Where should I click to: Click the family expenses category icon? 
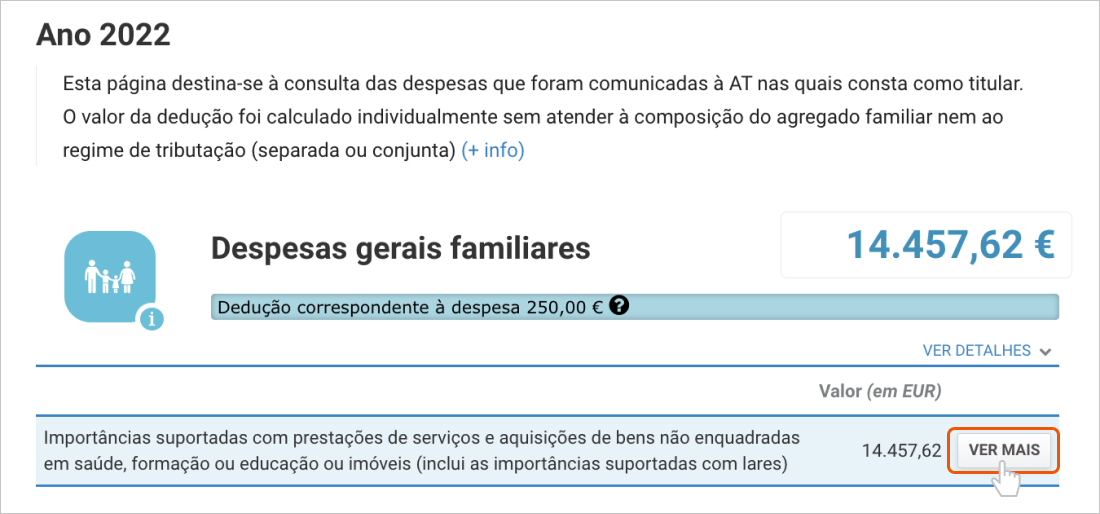[110, 277]
